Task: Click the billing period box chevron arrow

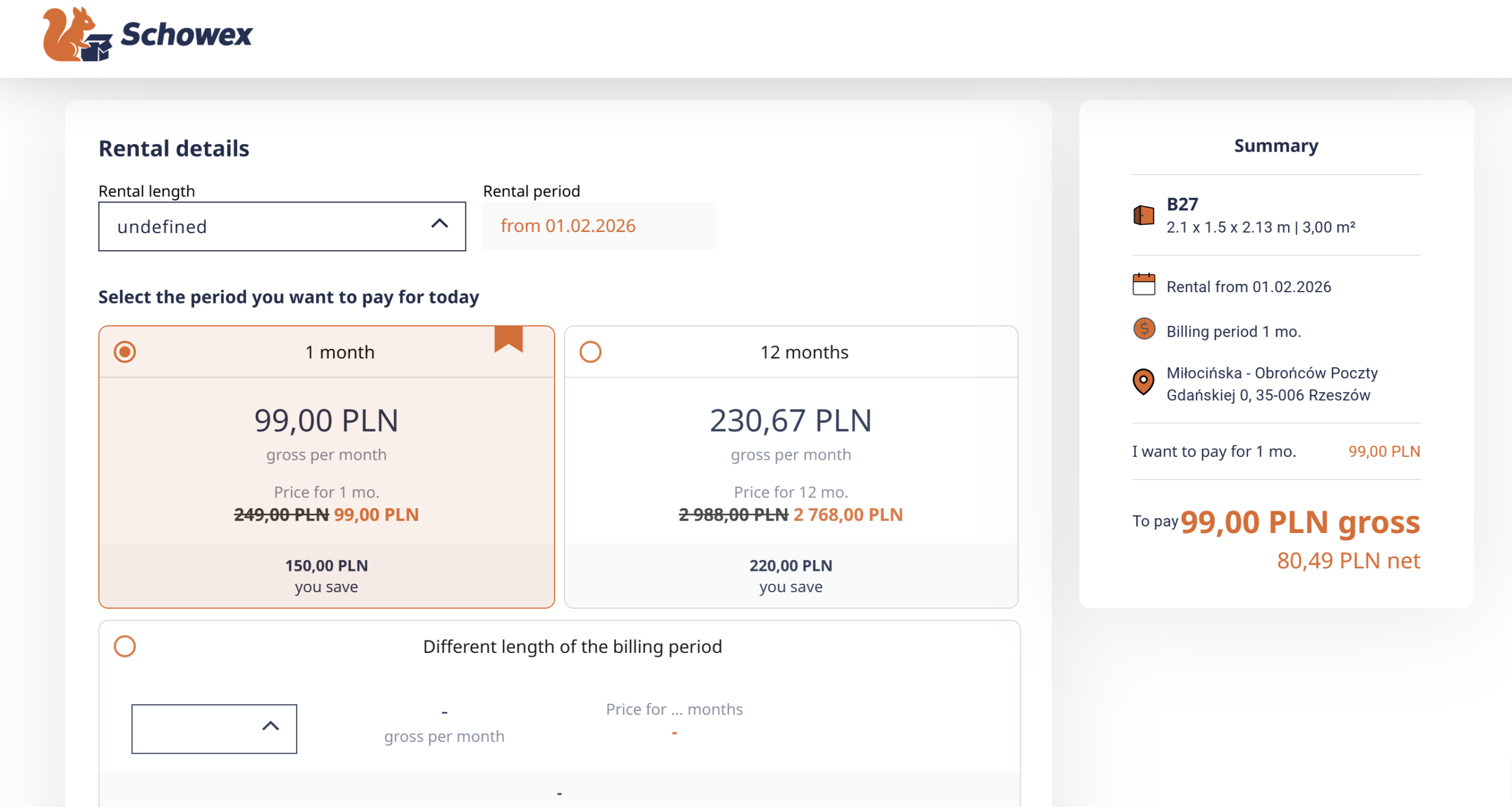Action: pyautogui.click(x=271, y=726)
